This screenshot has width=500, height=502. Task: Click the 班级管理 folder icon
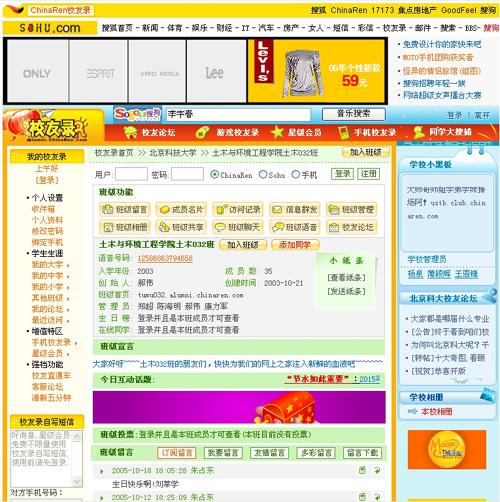(x=334, y=209)
